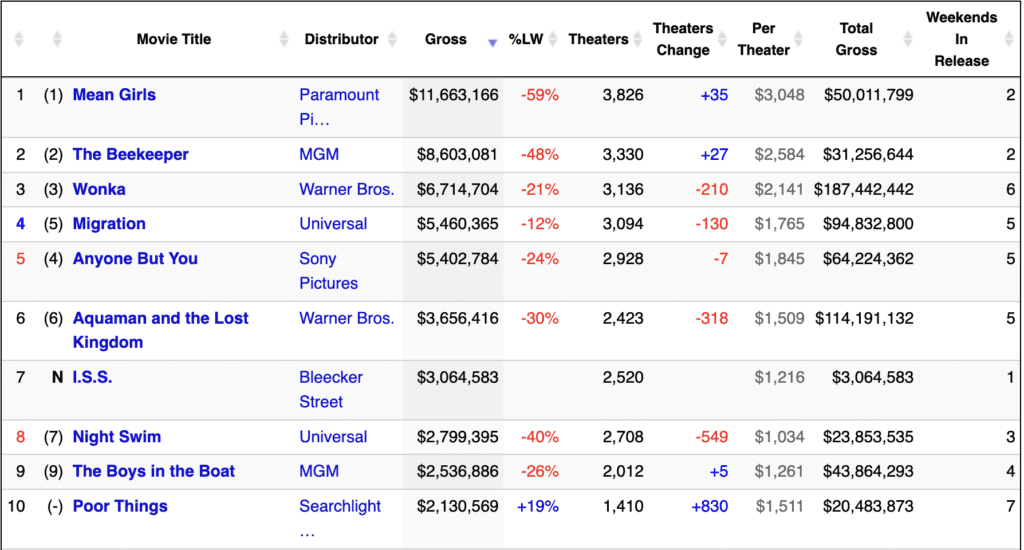
Task: Click the Distributor column header
Action: [x=342, y=39]
